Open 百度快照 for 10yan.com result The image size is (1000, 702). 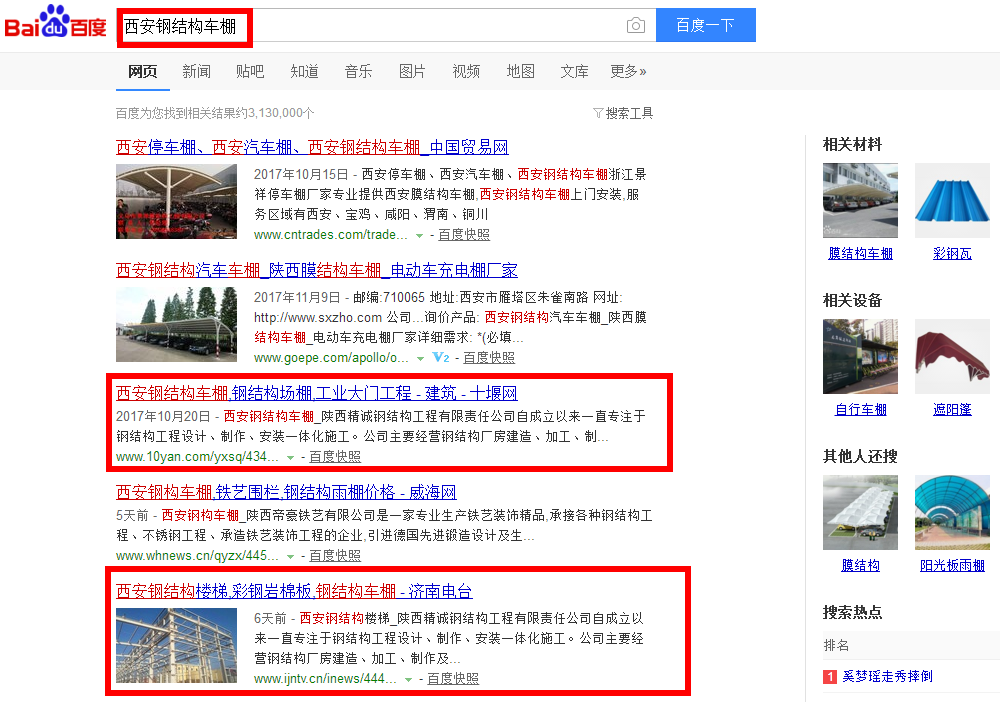pos(335,457)
